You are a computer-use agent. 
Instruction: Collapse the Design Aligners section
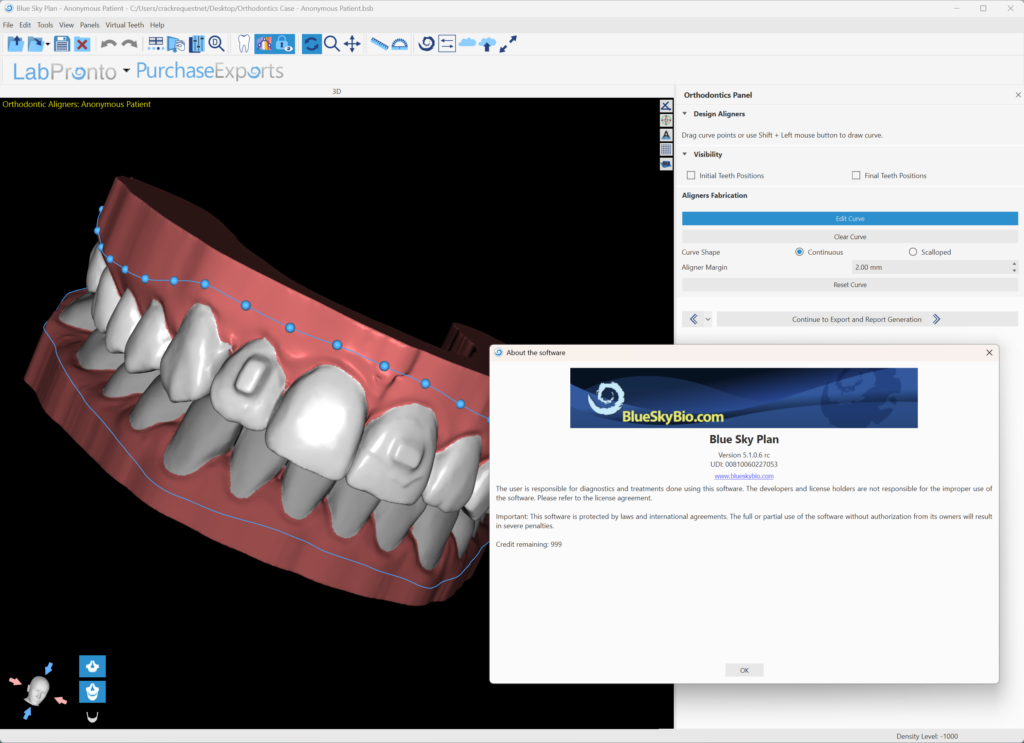(685, 114)
